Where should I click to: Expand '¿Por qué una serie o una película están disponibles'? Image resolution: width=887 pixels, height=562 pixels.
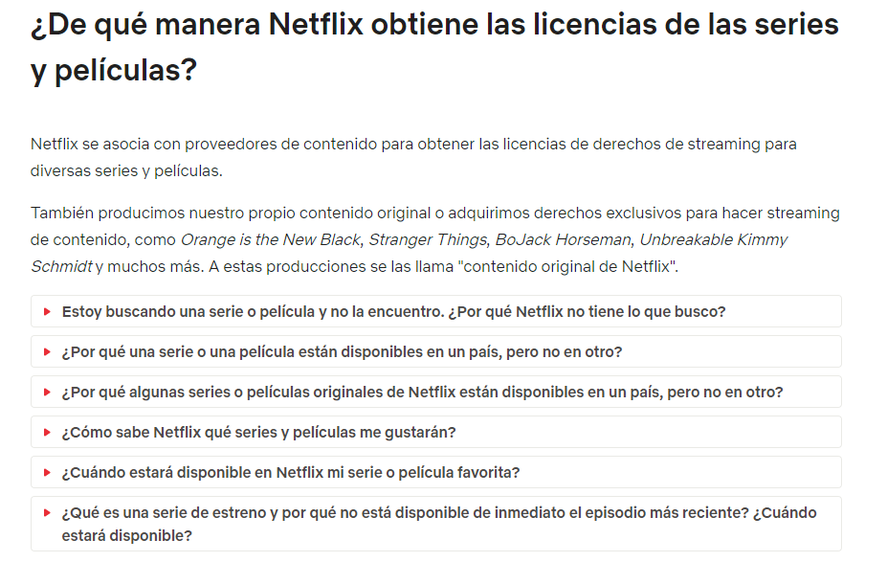[x=436, y=351]
